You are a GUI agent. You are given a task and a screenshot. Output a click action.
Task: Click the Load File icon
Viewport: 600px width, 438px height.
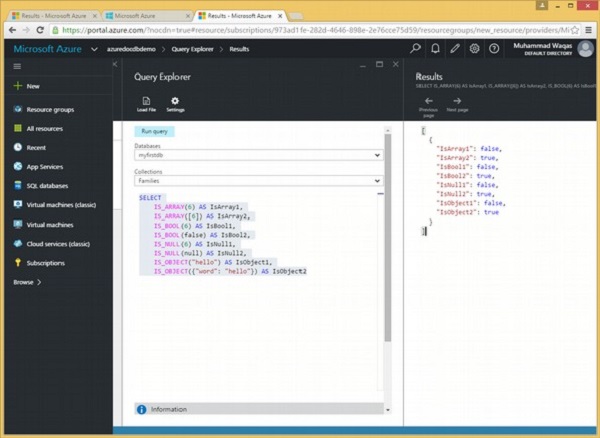click(146, 101)
